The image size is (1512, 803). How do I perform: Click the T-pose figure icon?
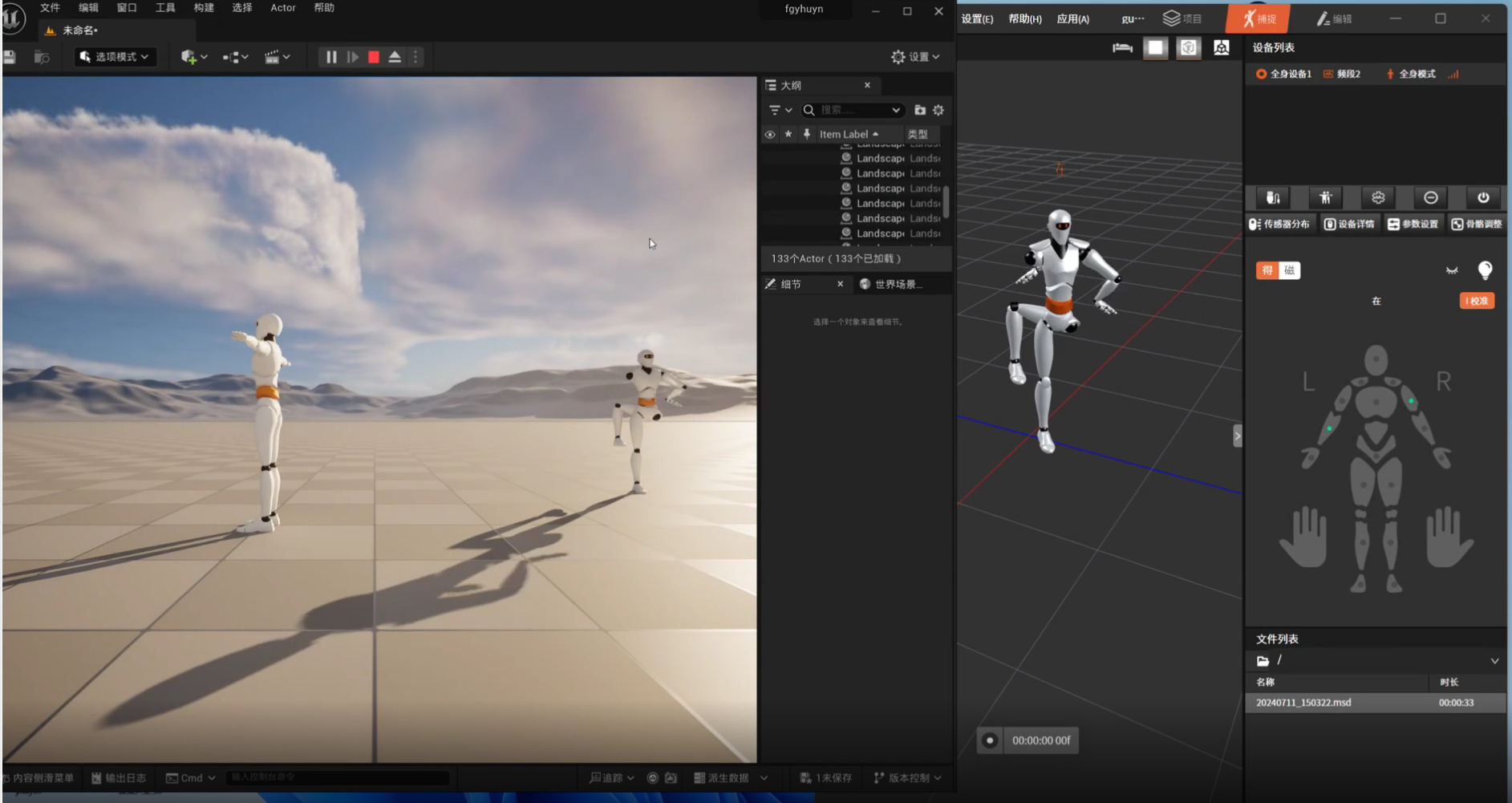pyautogui.click(x=1325, y=197)
